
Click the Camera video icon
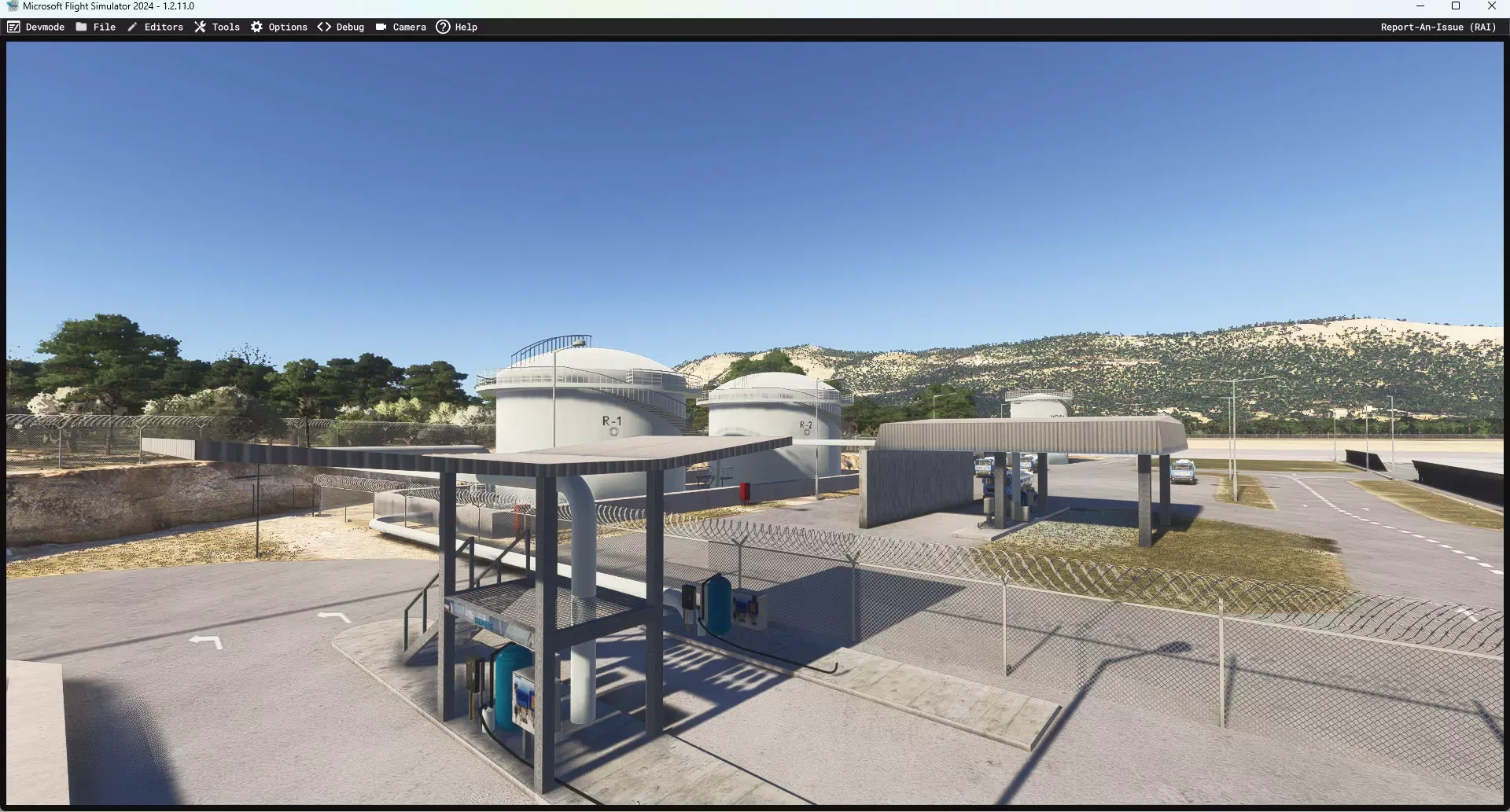tap(381, 27)
